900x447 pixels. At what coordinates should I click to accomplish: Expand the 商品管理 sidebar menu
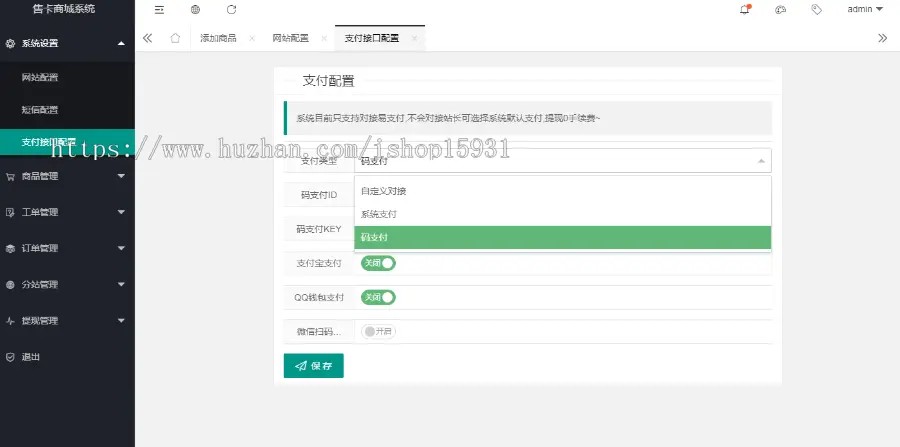tap(67, 176)
